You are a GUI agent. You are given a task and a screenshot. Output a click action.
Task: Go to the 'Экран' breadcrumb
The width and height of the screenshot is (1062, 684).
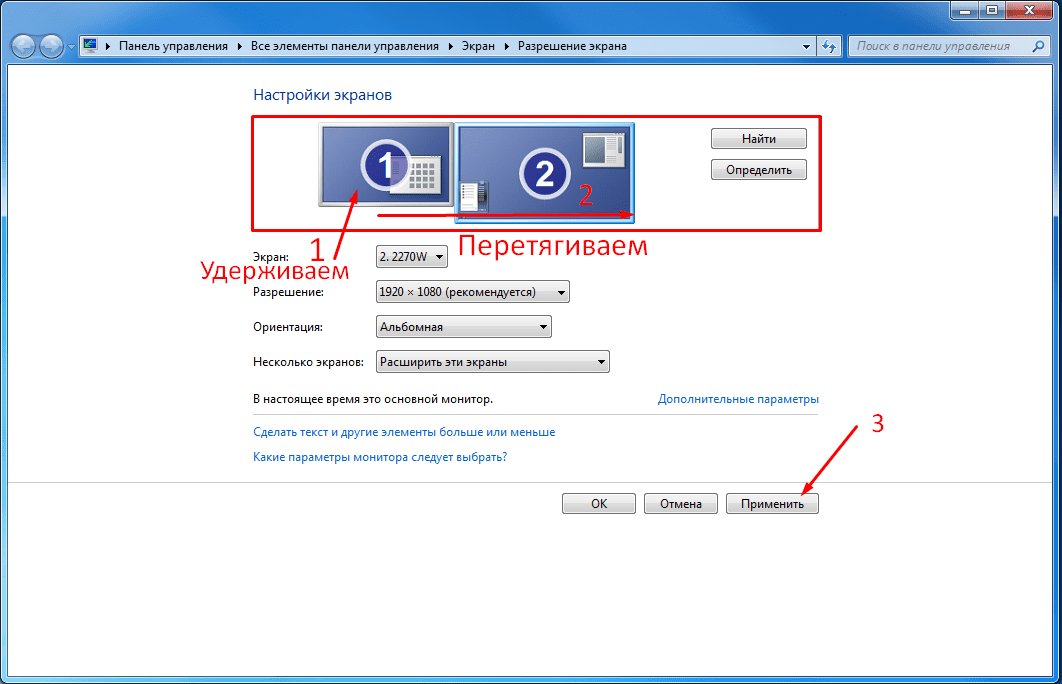pyautogui.click(x=478, y=46)
